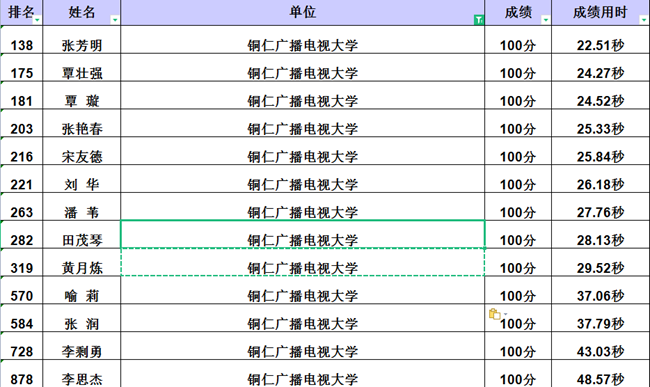Select unit cell in 李剩勇 row

[x=303, y=346]
